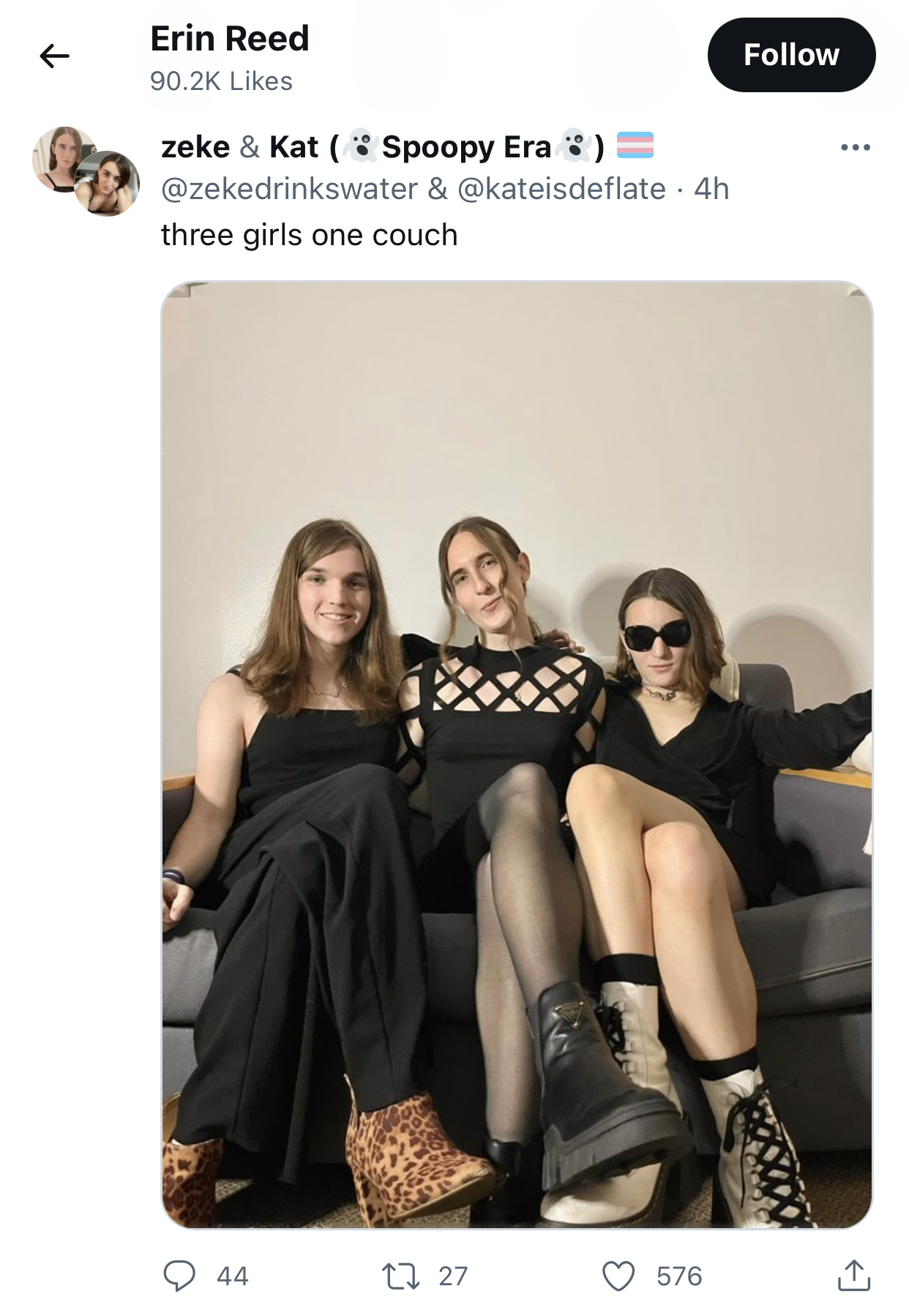Follow Erin Reed with the Follow button
Viewport: 909px width, 1316px height.
pyautogui.click(x=791, y=55)
